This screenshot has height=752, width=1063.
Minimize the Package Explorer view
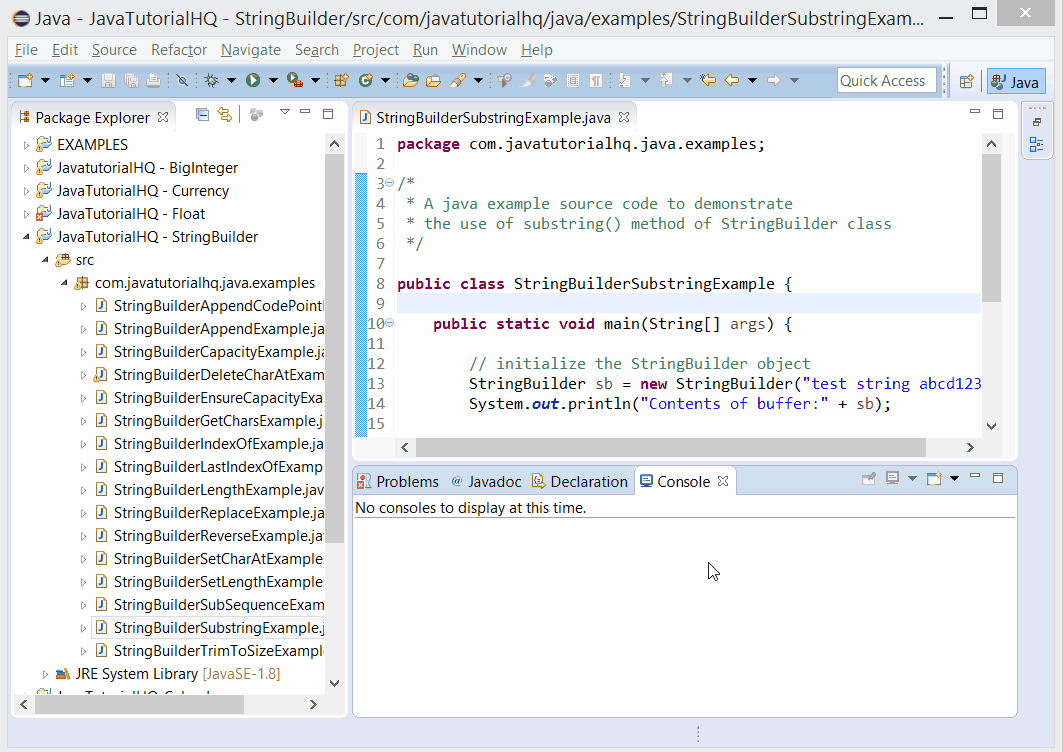[x=306, y=114]
